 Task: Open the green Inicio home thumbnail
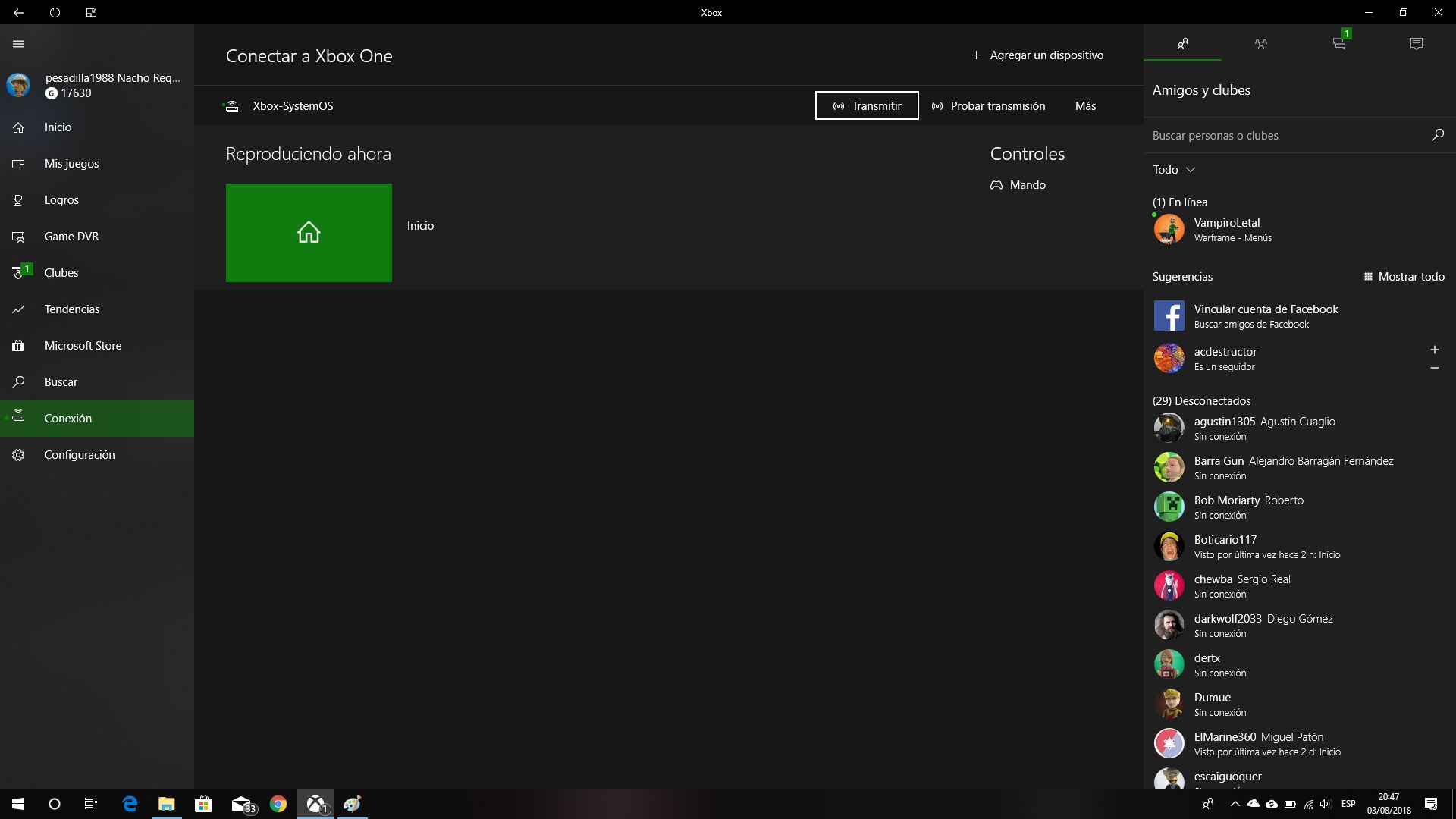309,233
